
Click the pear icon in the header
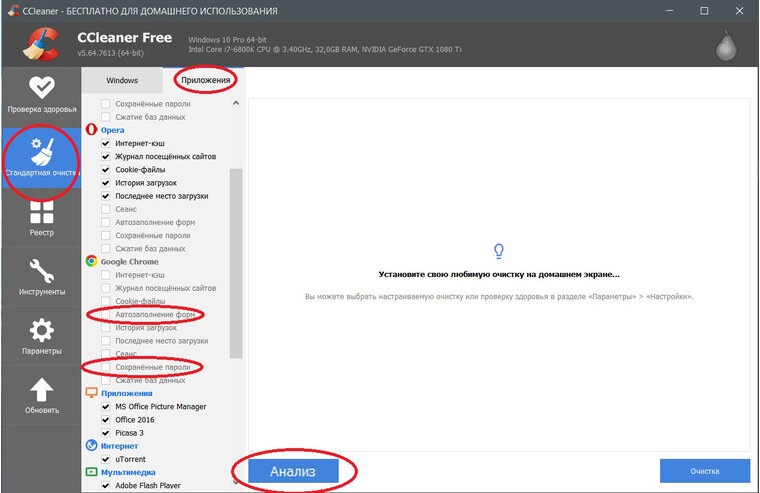point(726,46)
